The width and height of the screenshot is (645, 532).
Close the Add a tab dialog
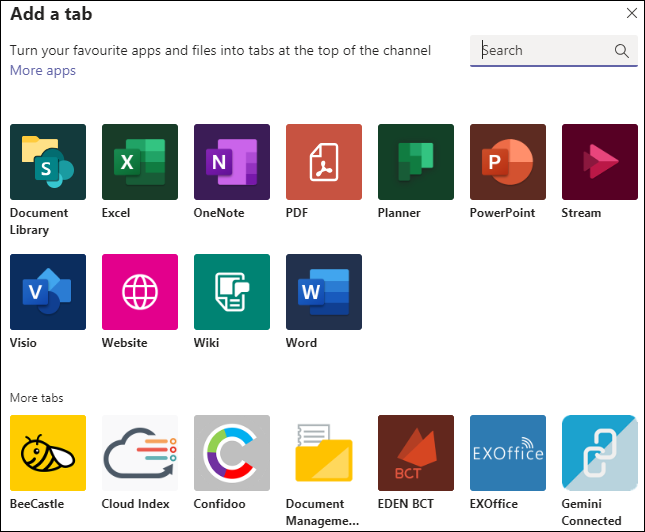tap(632, 13)
